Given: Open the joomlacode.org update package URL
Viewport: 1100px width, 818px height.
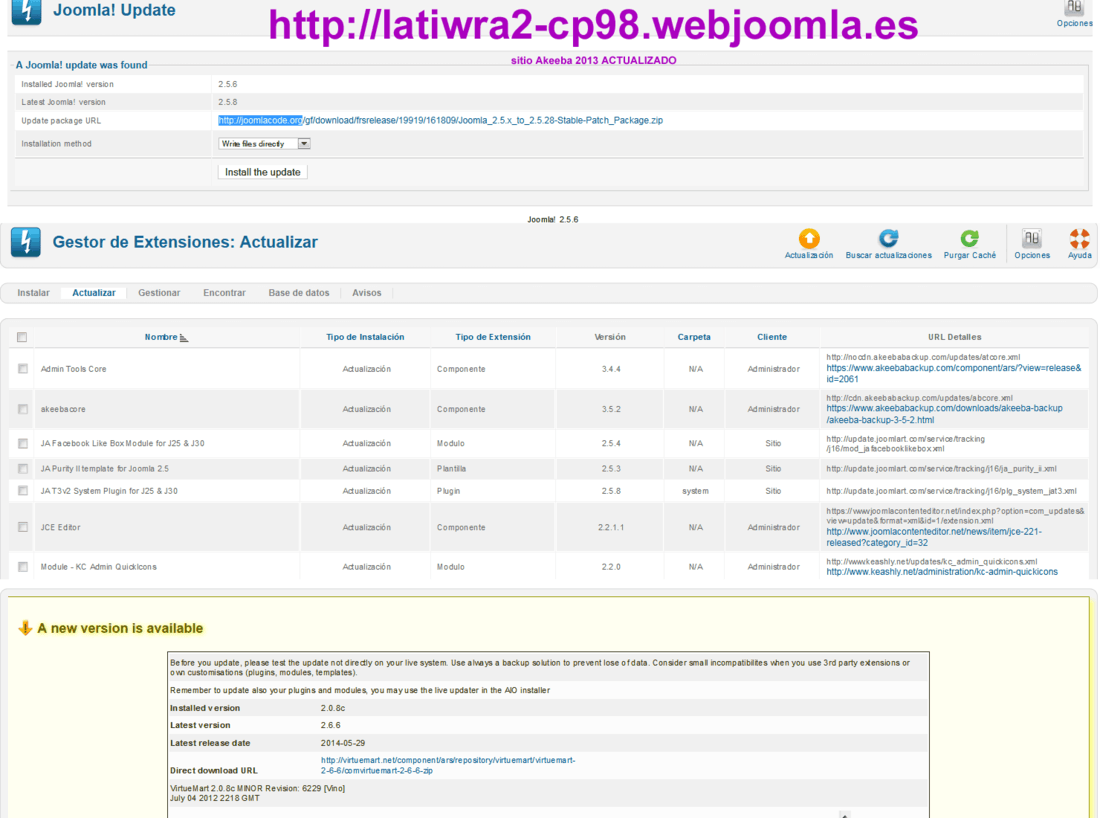Looking at the screenshot, I should point(440,120).
